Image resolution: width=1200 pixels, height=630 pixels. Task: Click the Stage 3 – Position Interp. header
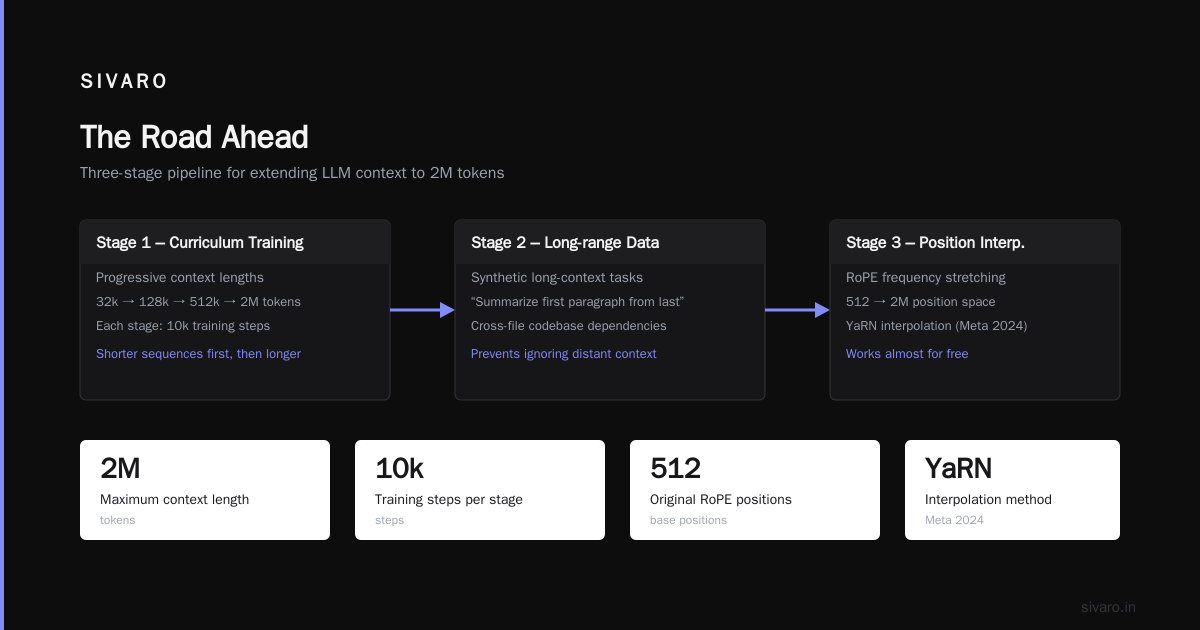tap(935, 242)
